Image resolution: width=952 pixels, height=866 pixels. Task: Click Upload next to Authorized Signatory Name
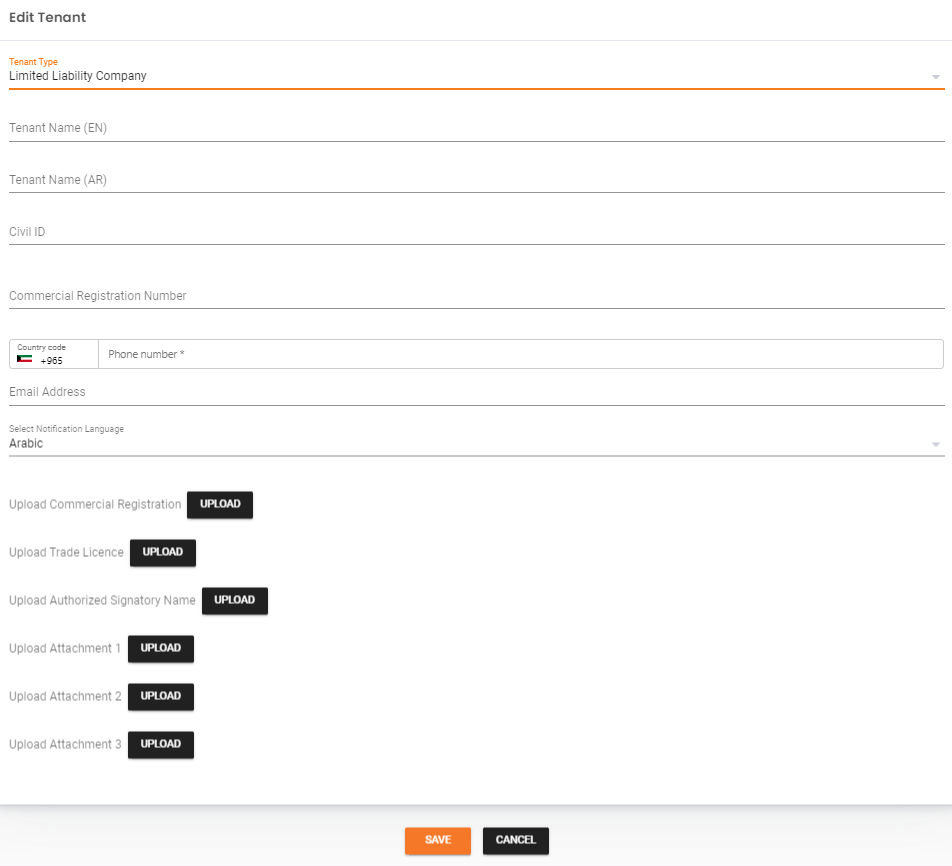(234, 600)
